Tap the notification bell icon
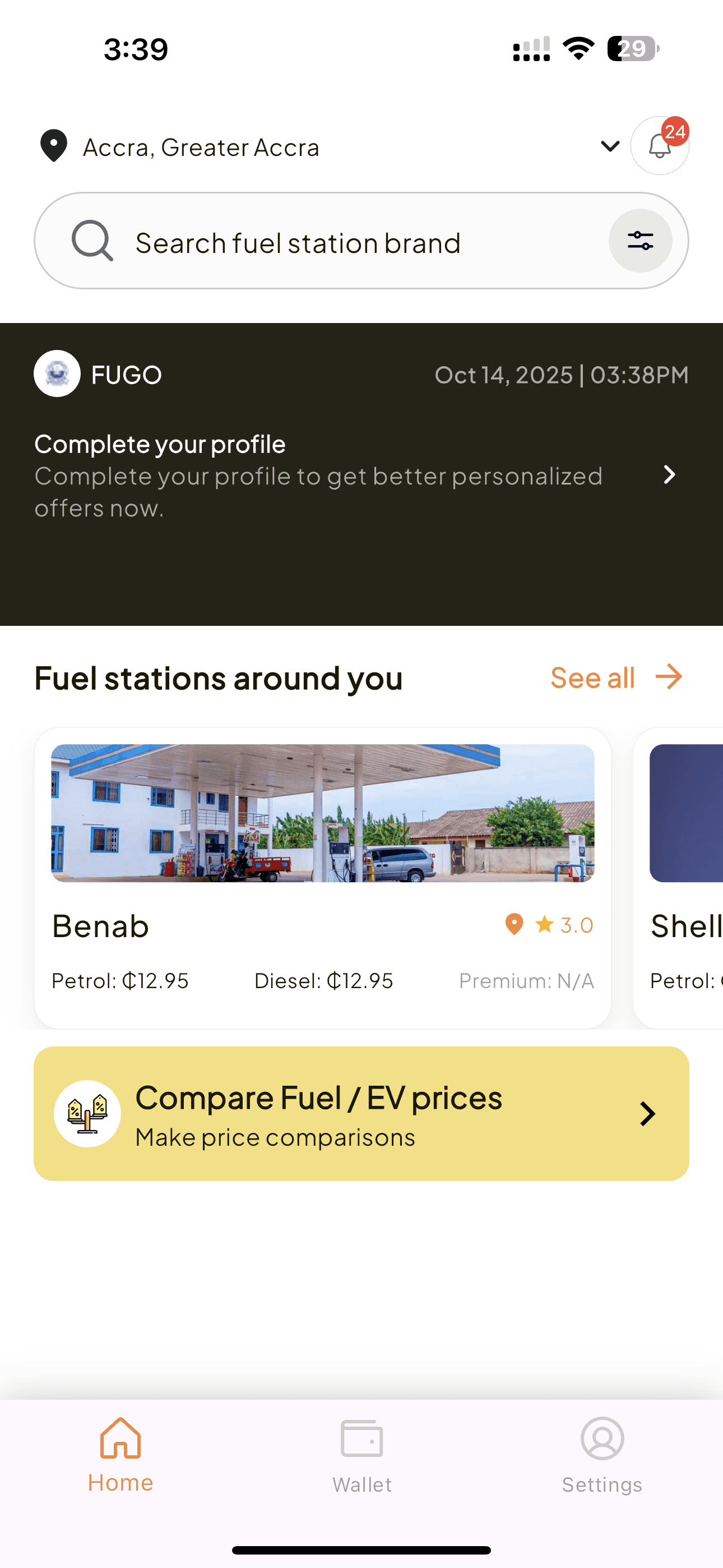The height and width of the screenshot is (1568, 723). (659, 146)
